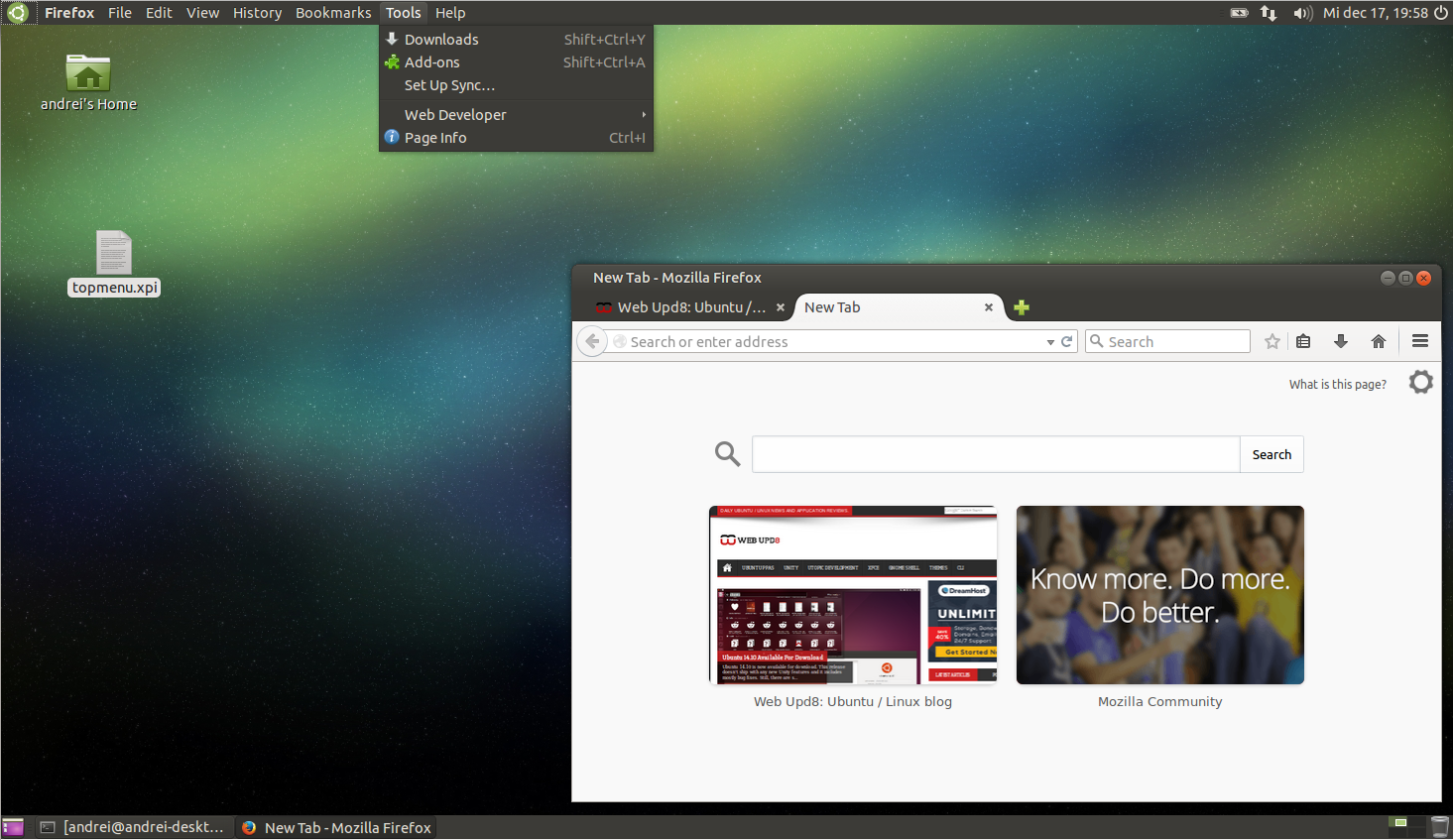Open Firefox hamburger menu
The width and height of the screenshot is (1453, 840).
(x=1420, y=341)
